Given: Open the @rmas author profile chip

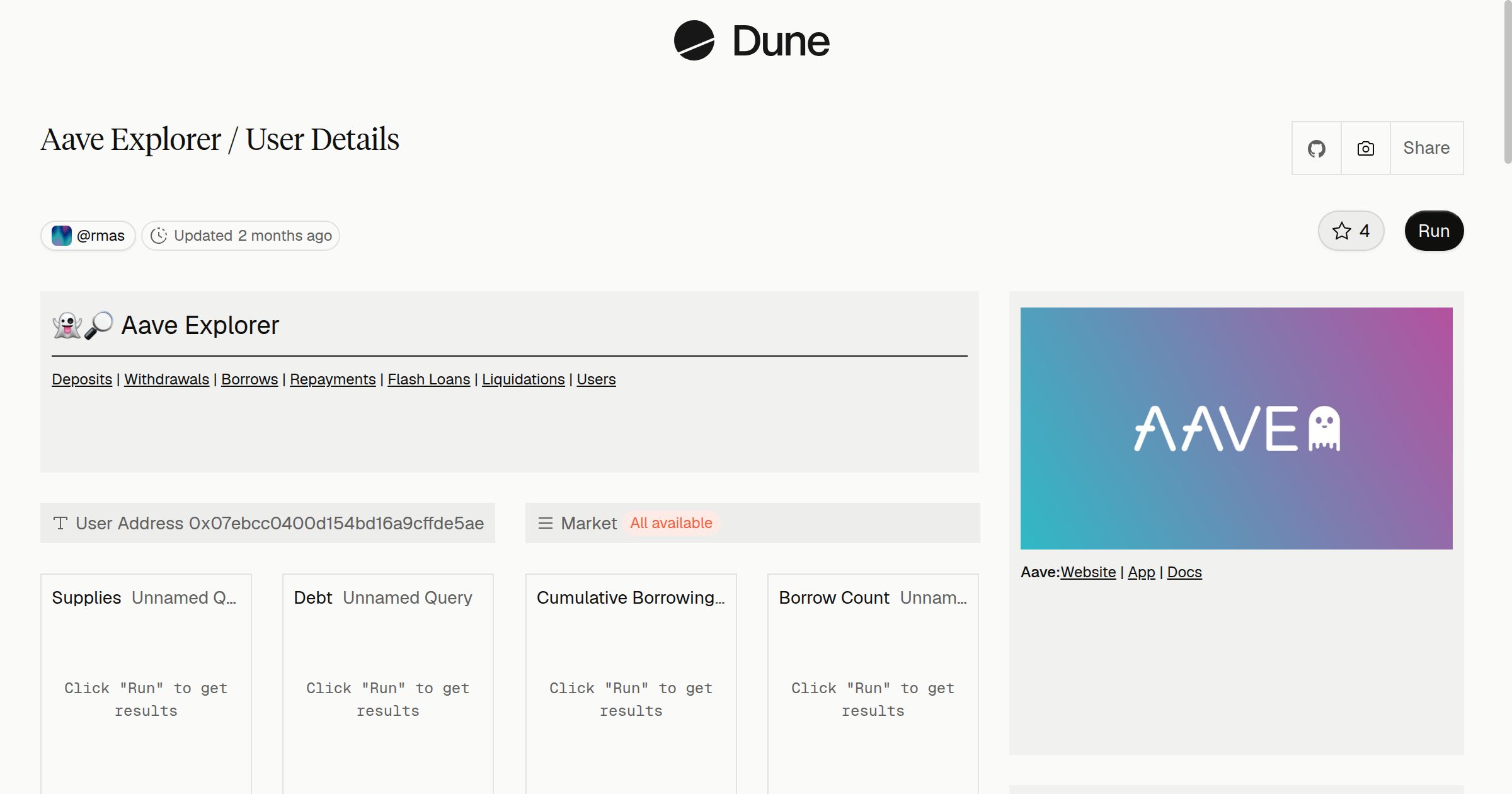Looking at the screenshot, I should pyautogui.click(x=88, y=236).
